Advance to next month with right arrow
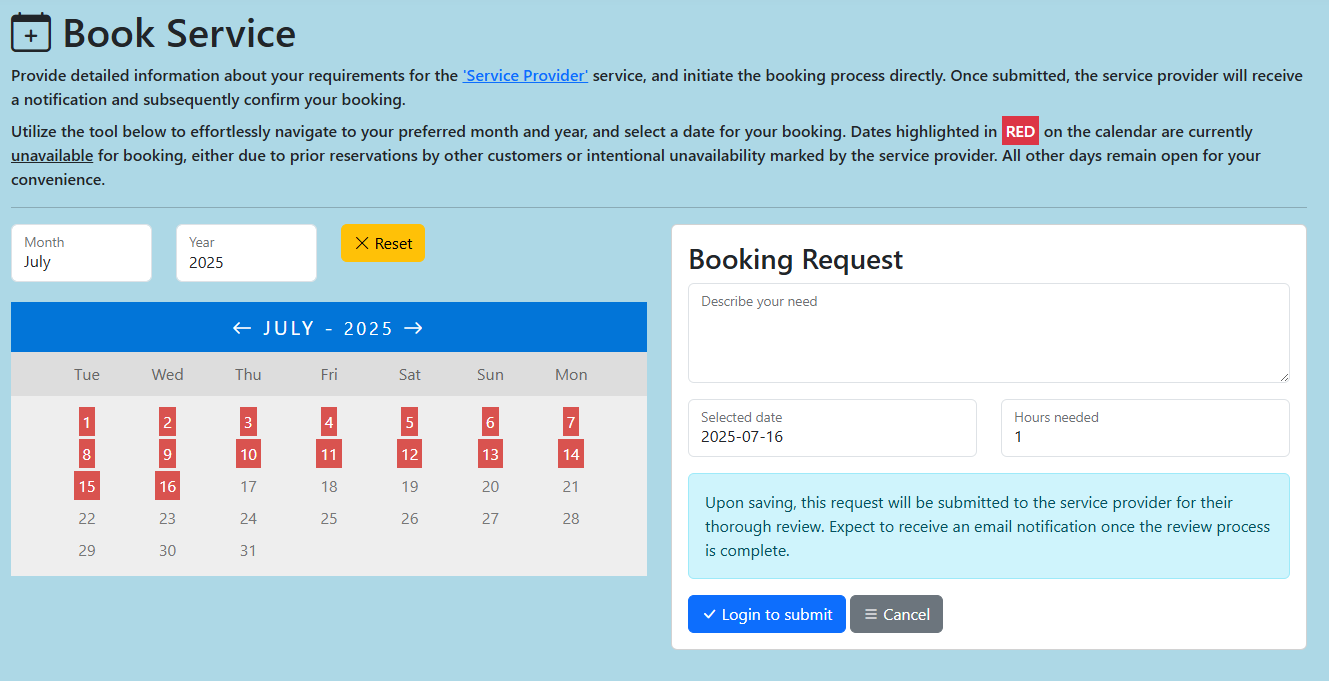 (x=414, y=328)
